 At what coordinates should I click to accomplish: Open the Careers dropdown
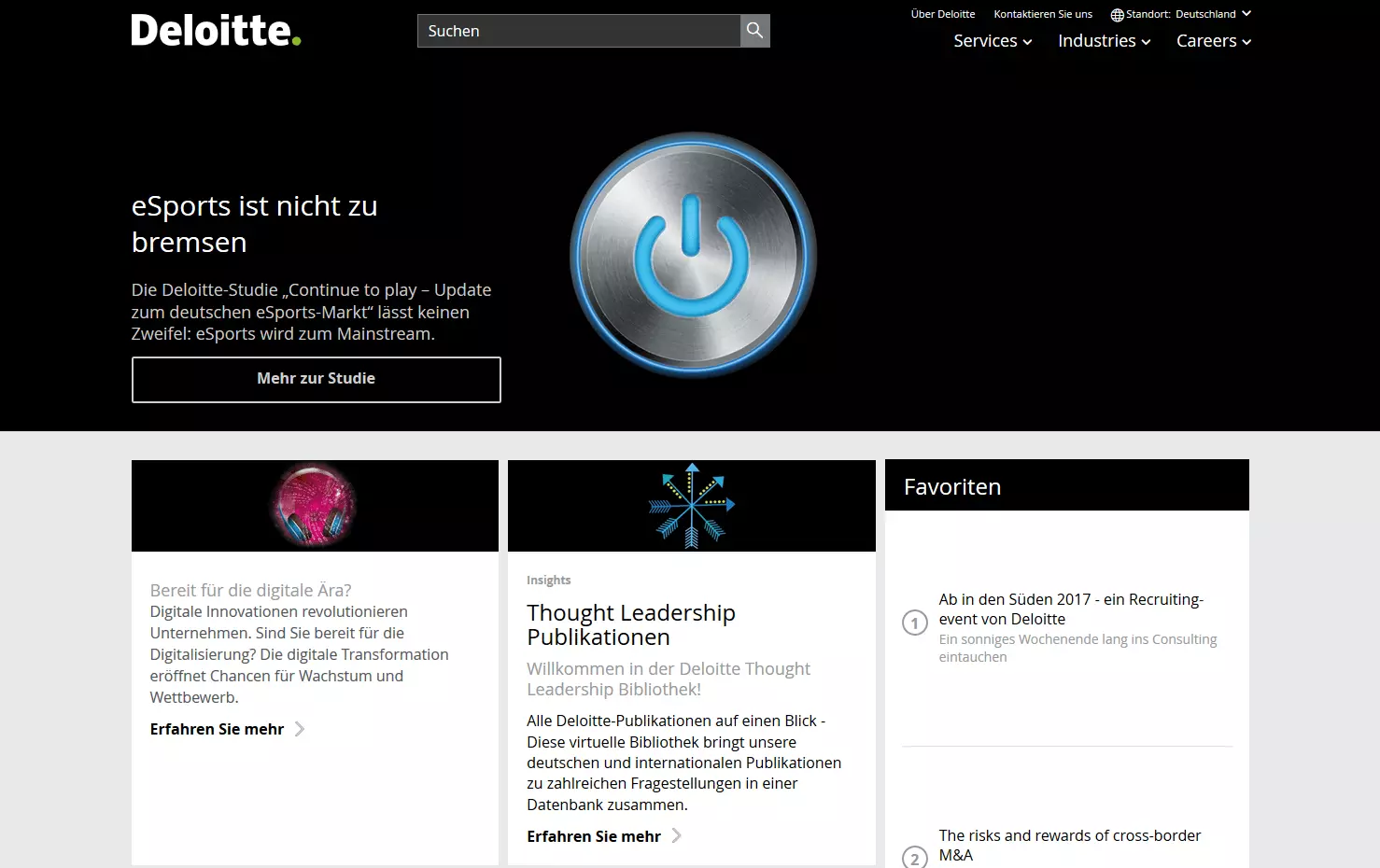pyautogui.click(x=1213, y=41)
